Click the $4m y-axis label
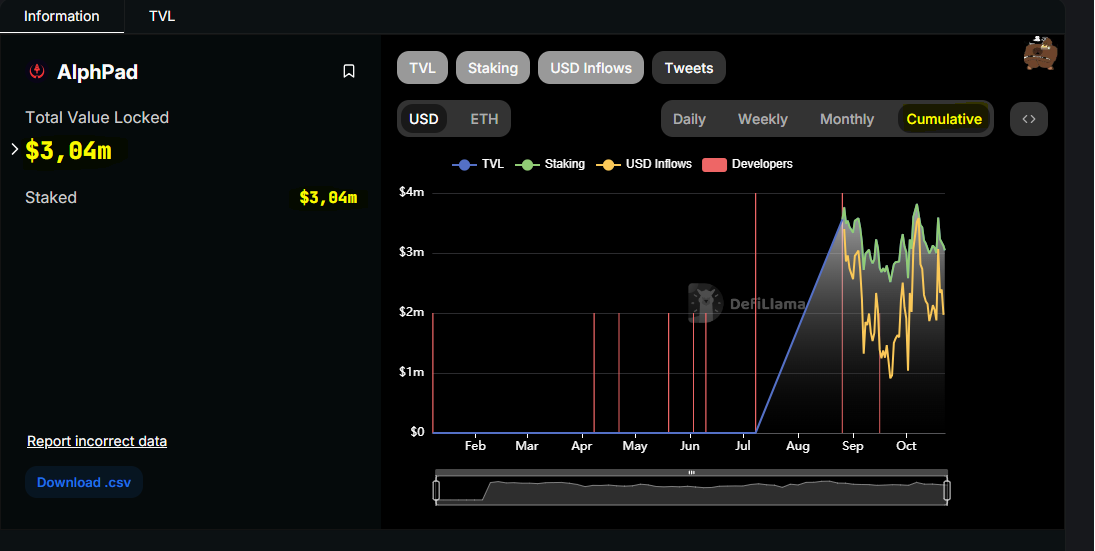1095x551 pixels. pos(411,192)
